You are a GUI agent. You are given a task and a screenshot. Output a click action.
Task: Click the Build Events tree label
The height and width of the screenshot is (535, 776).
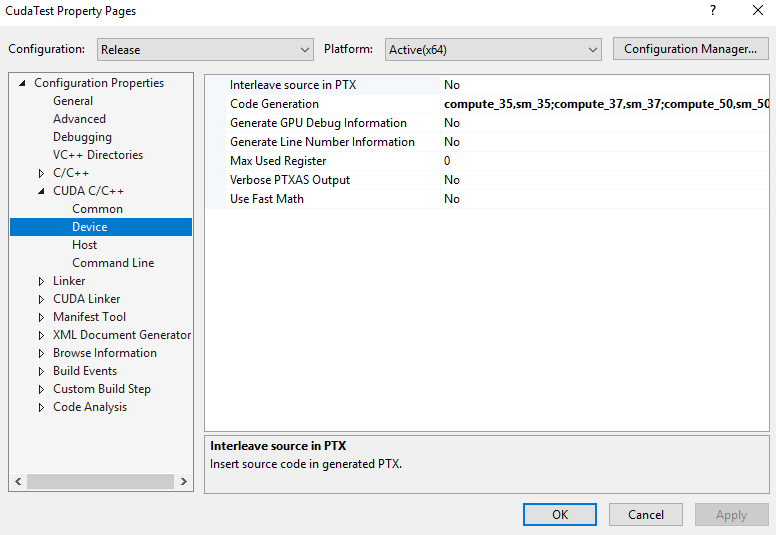pos(85,371)
